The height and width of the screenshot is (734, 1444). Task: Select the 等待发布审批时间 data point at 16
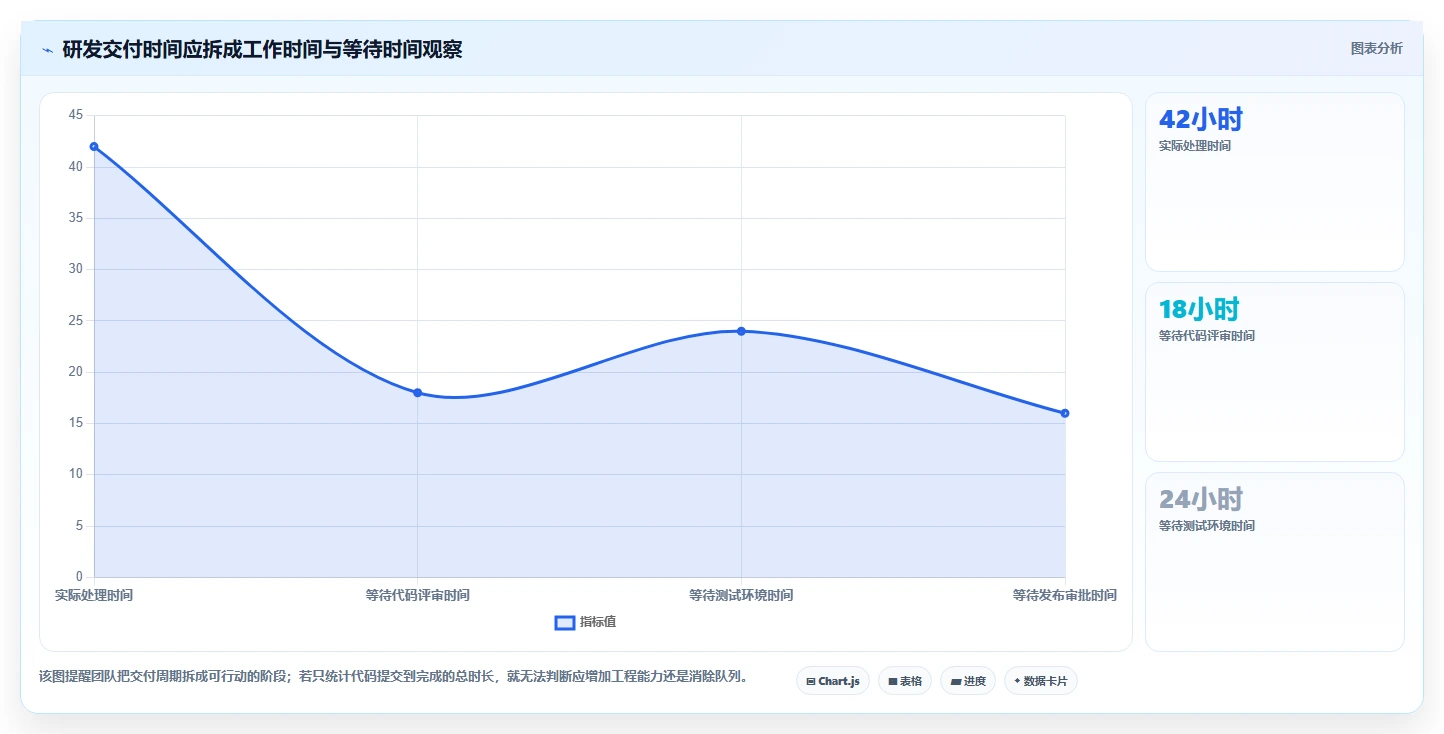(x=1065, y=413)
